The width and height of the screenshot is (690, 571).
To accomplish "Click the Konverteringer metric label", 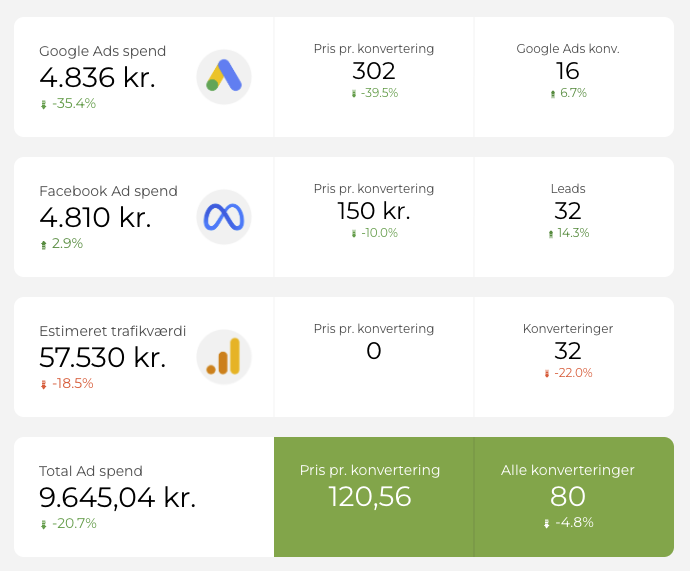I will [x=568, y=329].
